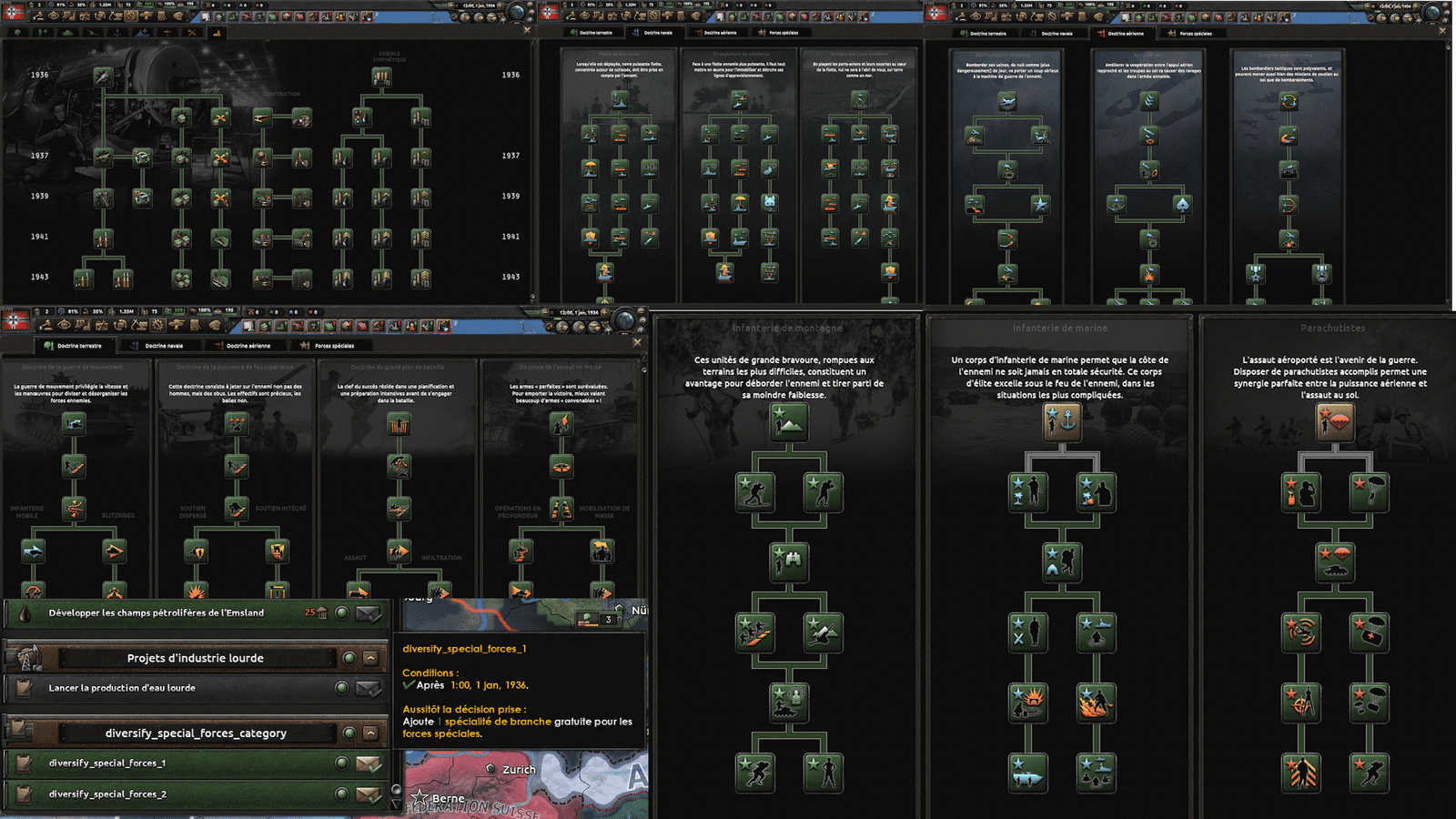Image resolution: width=1456 pixels, height=819 pixels.
Task: Toggle green light on diversify_special_forces_2 row
Action: [x=342, y=794]
